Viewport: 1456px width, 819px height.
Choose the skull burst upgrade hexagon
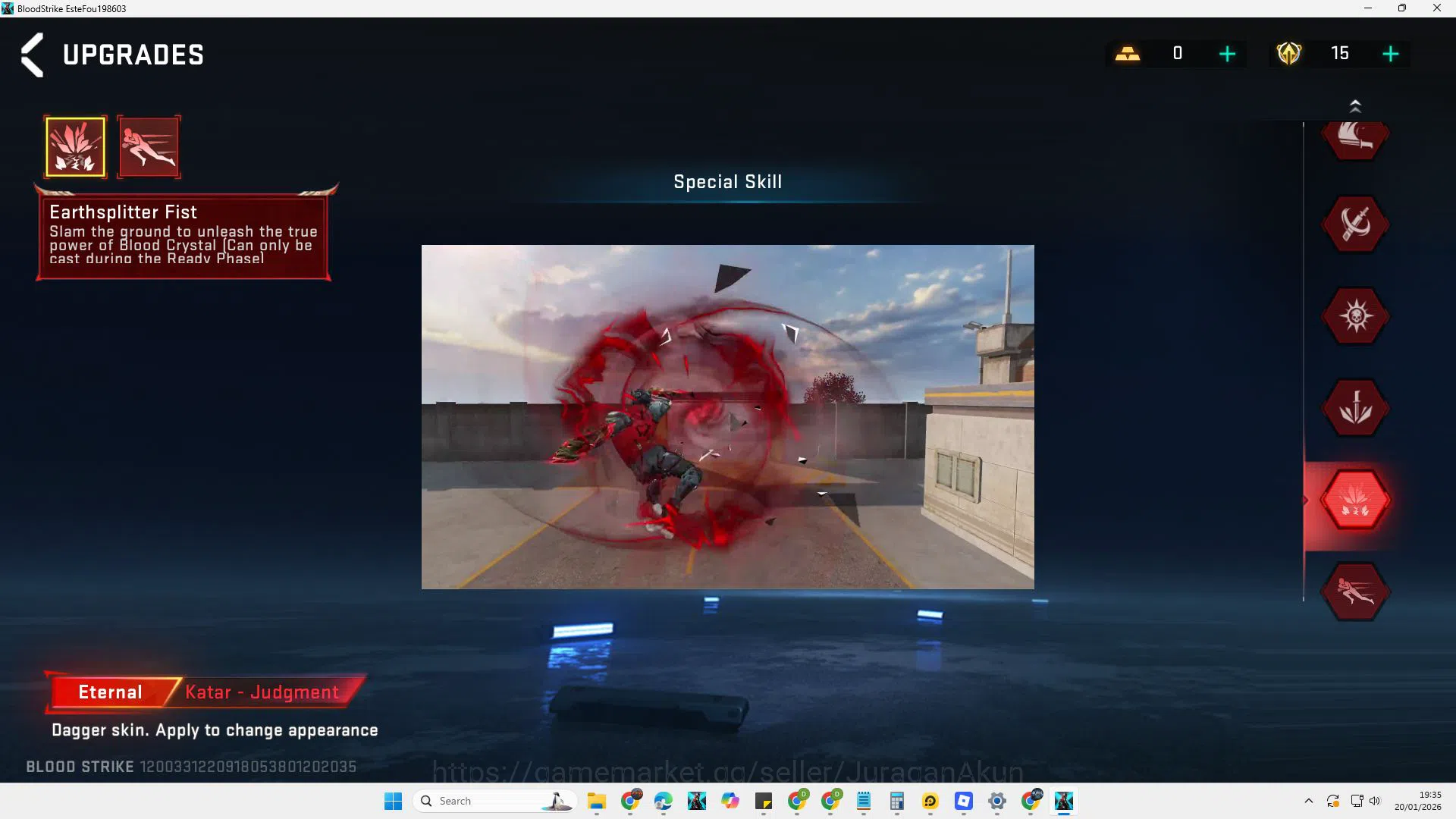1355,316
